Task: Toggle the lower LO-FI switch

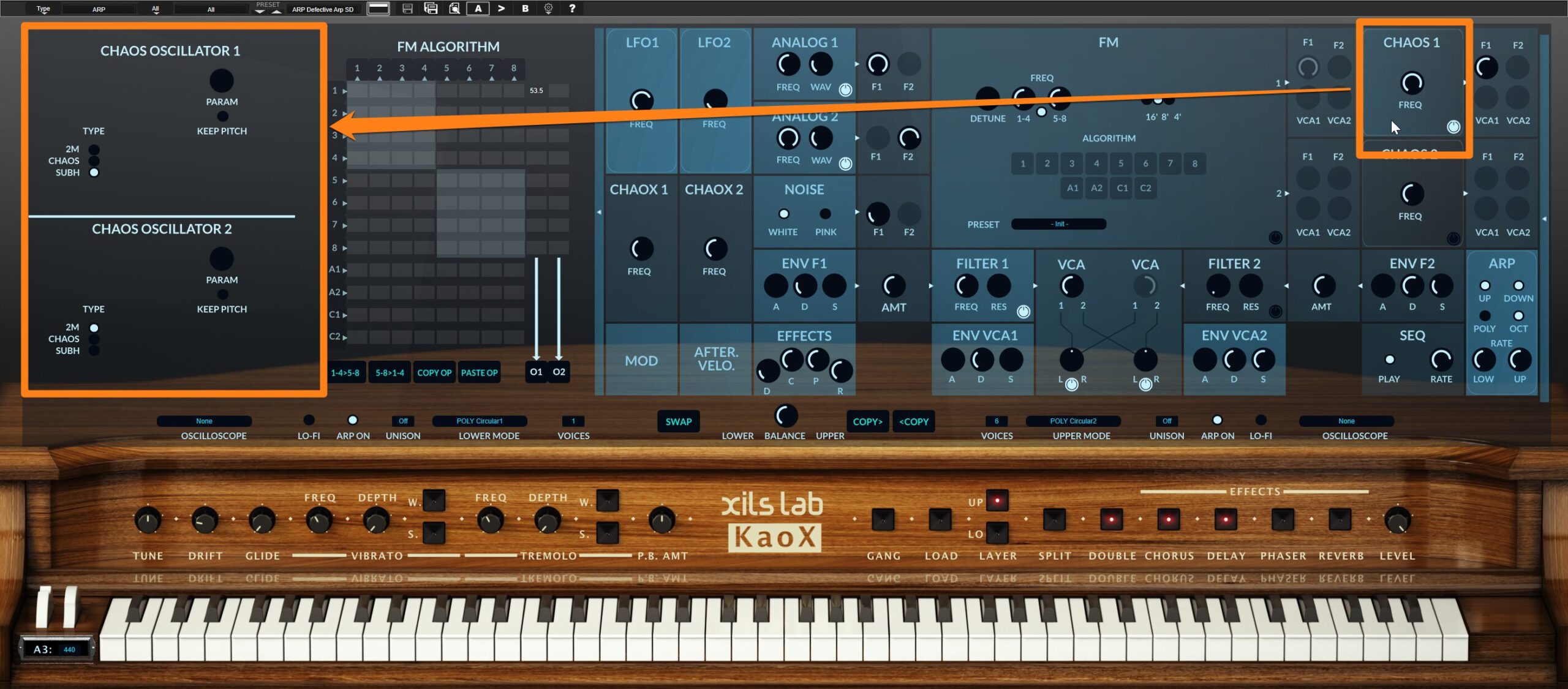Action: pos(309,420)
